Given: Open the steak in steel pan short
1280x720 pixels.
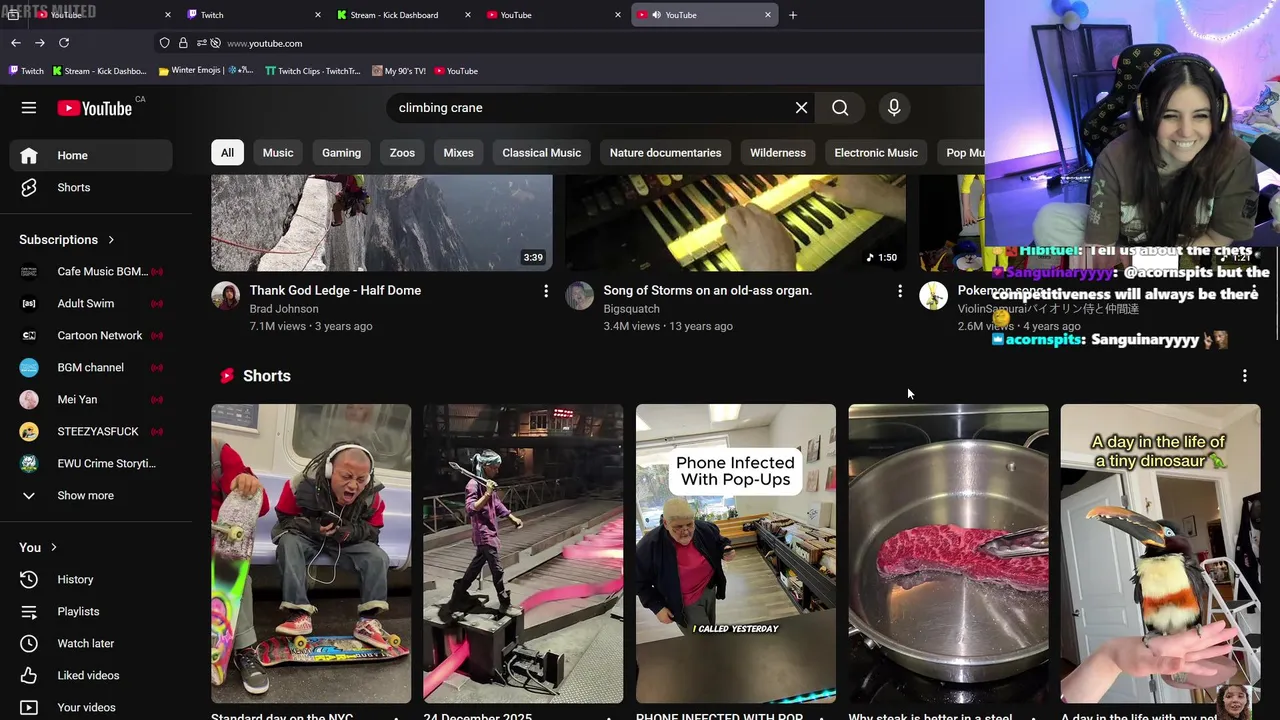Looking at the screenshot, I should coord(949,554).
